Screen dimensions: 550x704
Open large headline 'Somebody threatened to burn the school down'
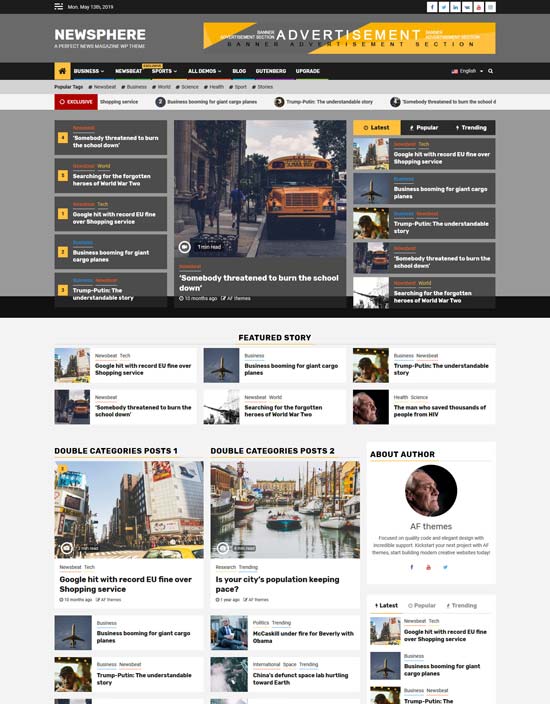click(259, 283)
